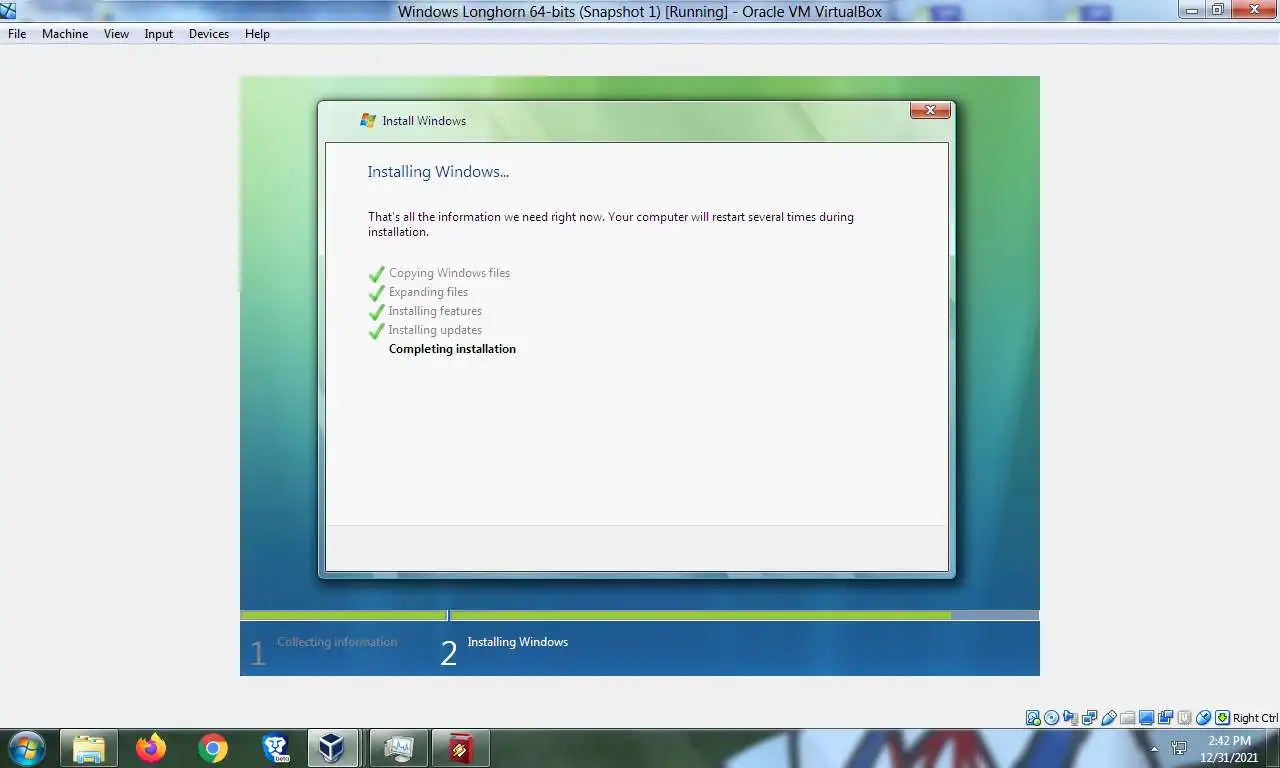Click the 'Installing features' line
Viewport: 1280px width, 768px height.
[x=435, y=311]
